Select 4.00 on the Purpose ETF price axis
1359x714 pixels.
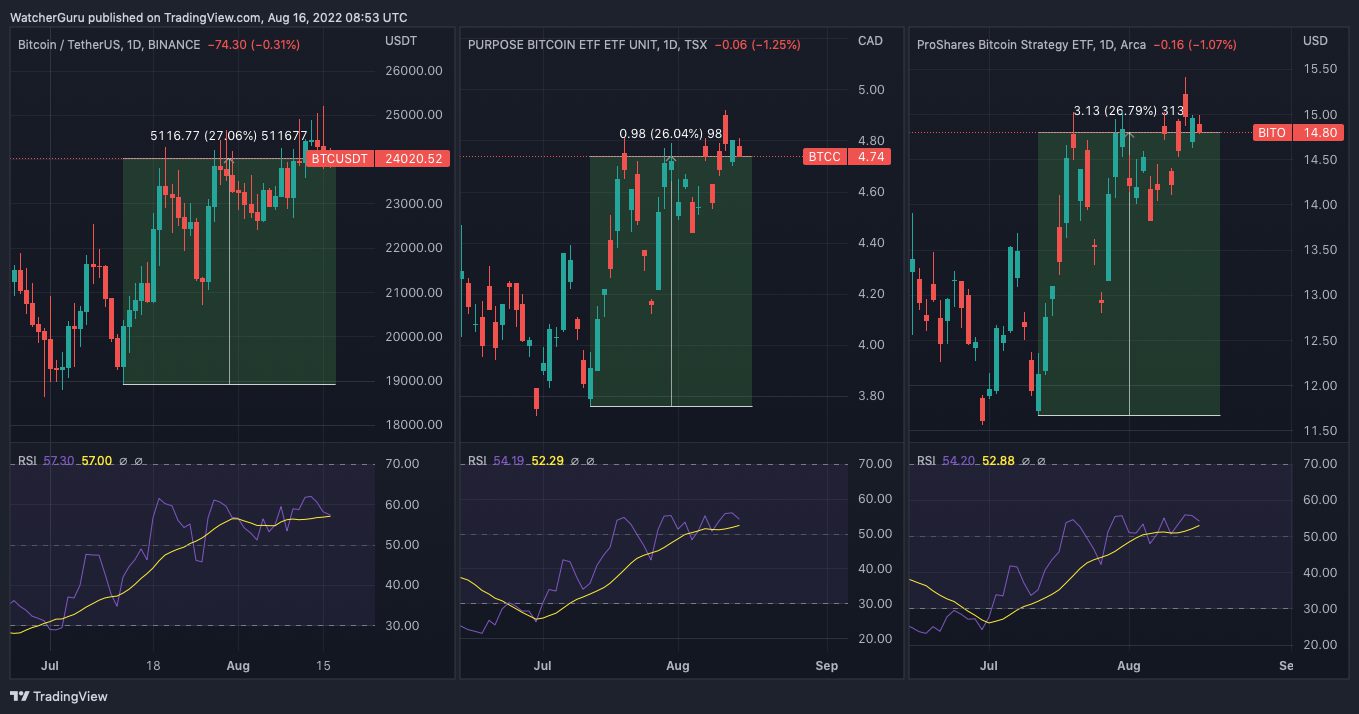coord(871,345)
